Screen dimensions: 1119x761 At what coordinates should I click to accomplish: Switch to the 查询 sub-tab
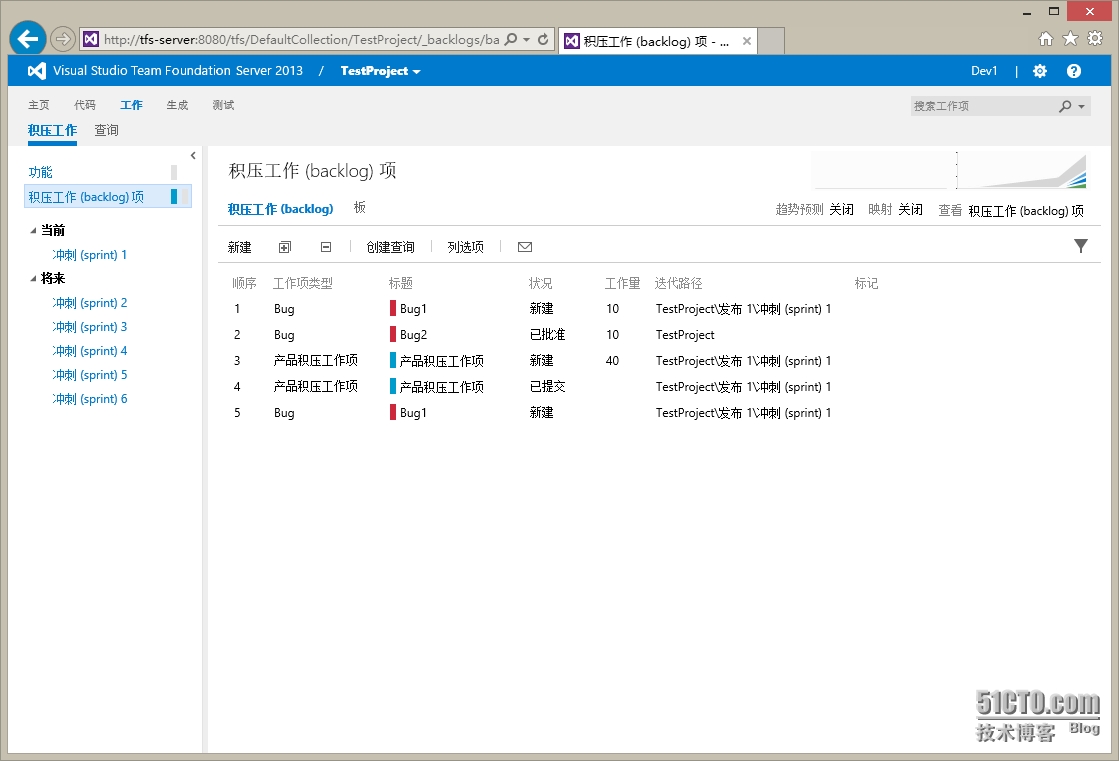(106, 130)
